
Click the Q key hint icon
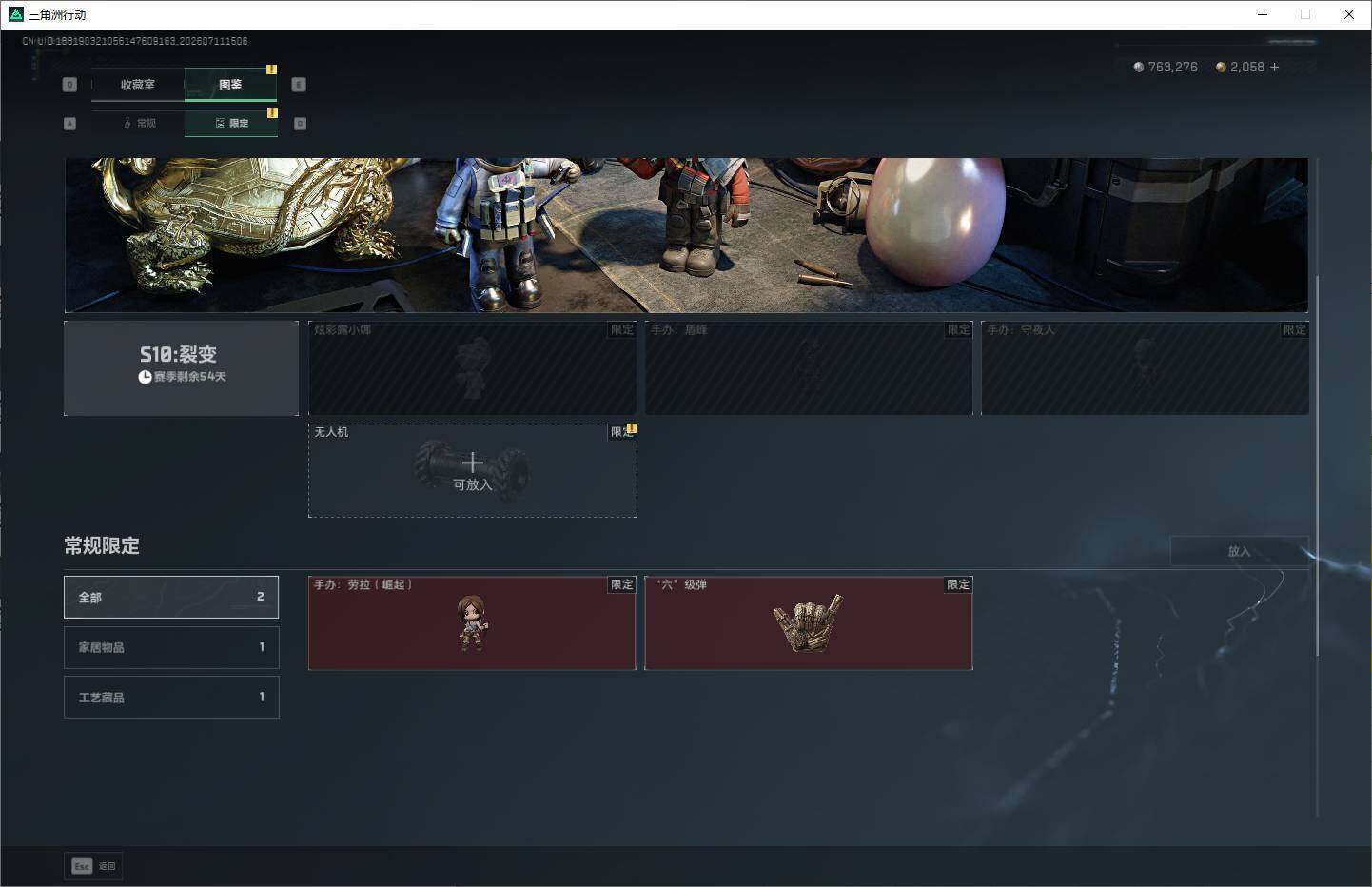pyautogui.click(x=69, y=85)
